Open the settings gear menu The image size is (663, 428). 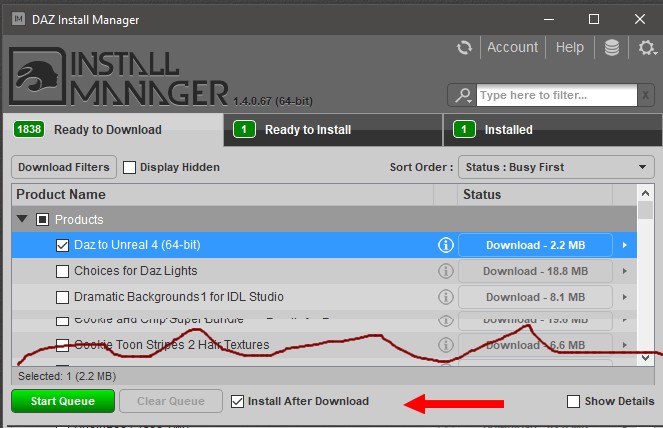[647, 47]
